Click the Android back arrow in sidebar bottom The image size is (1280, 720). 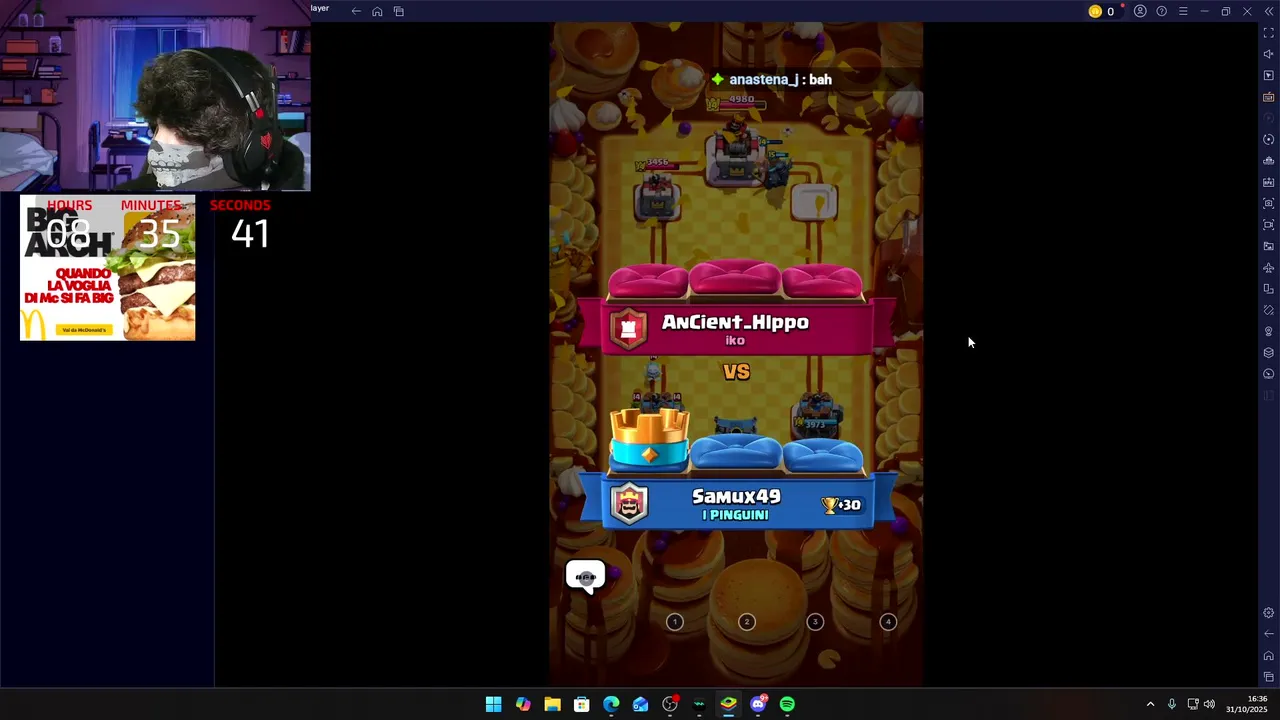click(1268, 634)
